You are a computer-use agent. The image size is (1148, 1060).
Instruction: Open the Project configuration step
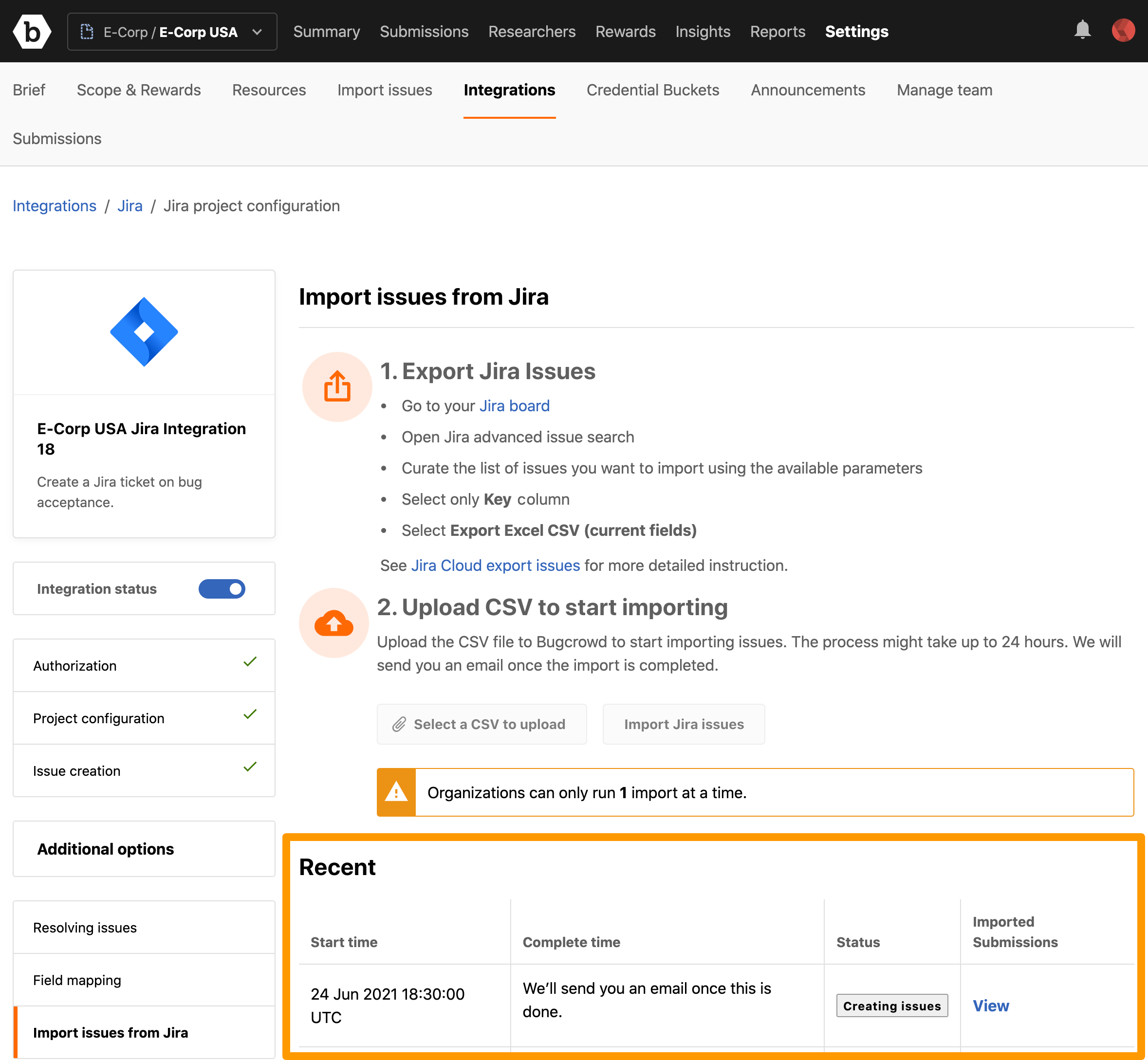pos(144,718)
